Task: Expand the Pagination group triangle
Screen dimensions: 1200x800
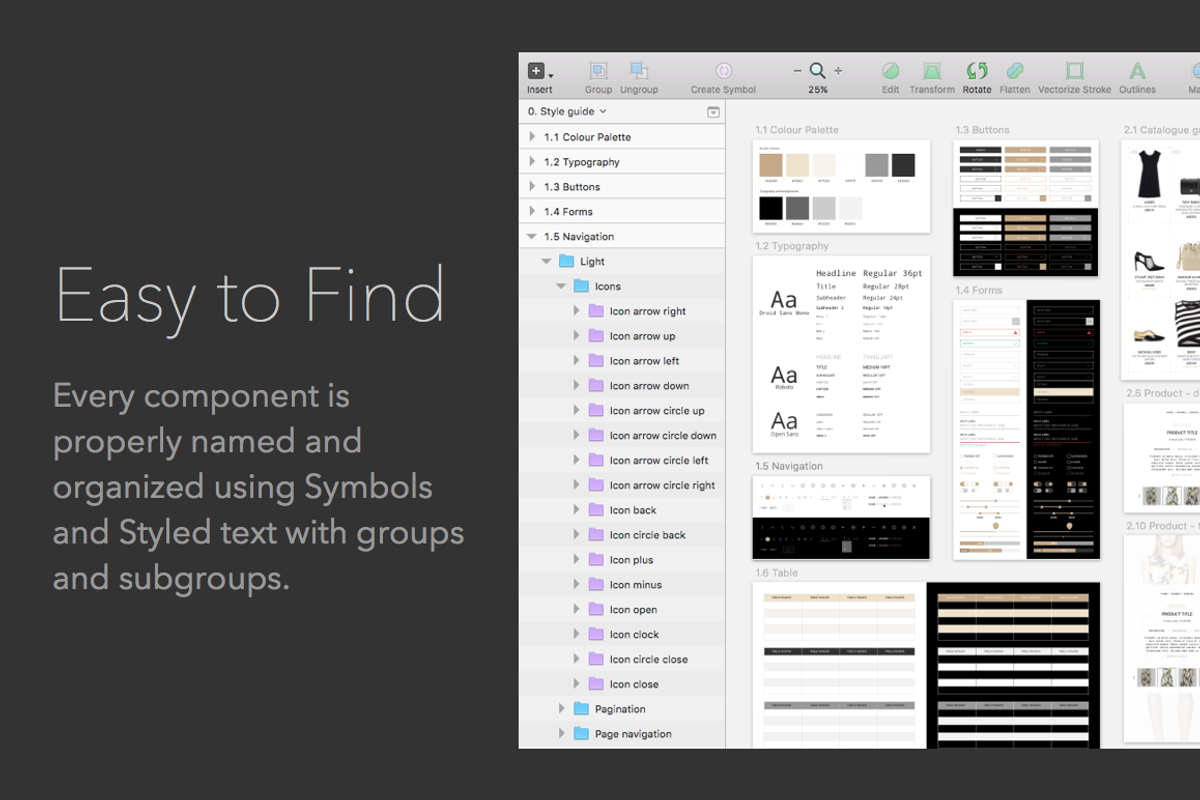Action: (x=562, y=709)
